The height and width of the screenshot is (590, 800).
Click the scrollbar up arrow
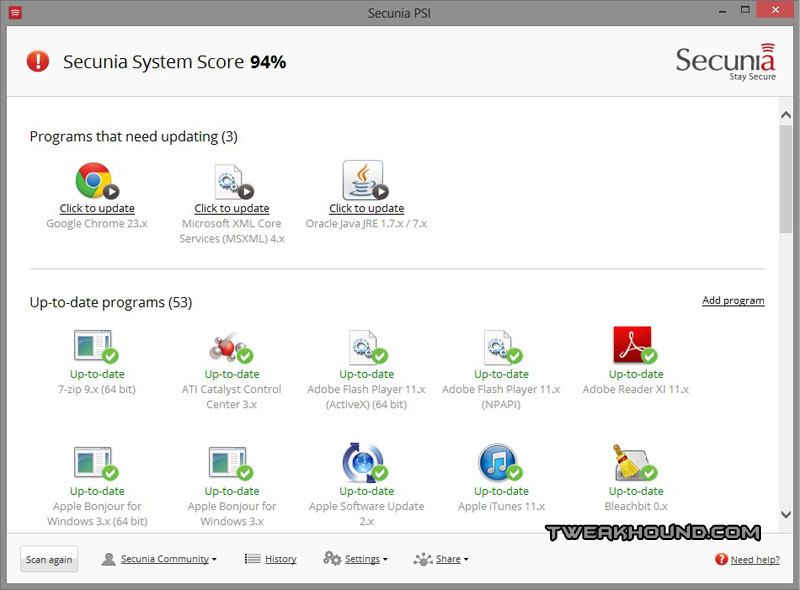tap(786, 115)
